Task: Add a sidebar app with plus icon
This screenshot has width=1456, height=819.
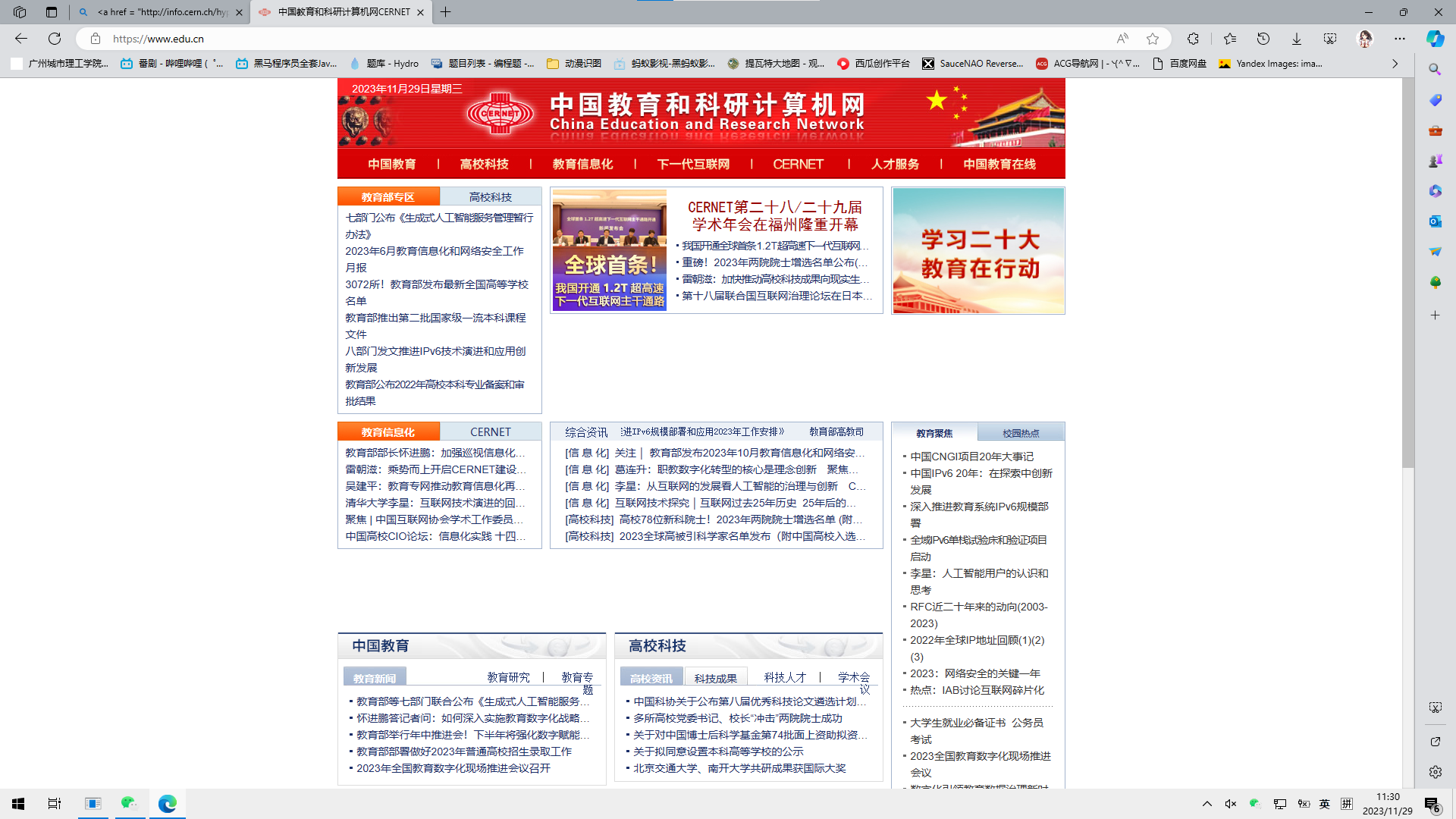Action: tap(1435, 315)
